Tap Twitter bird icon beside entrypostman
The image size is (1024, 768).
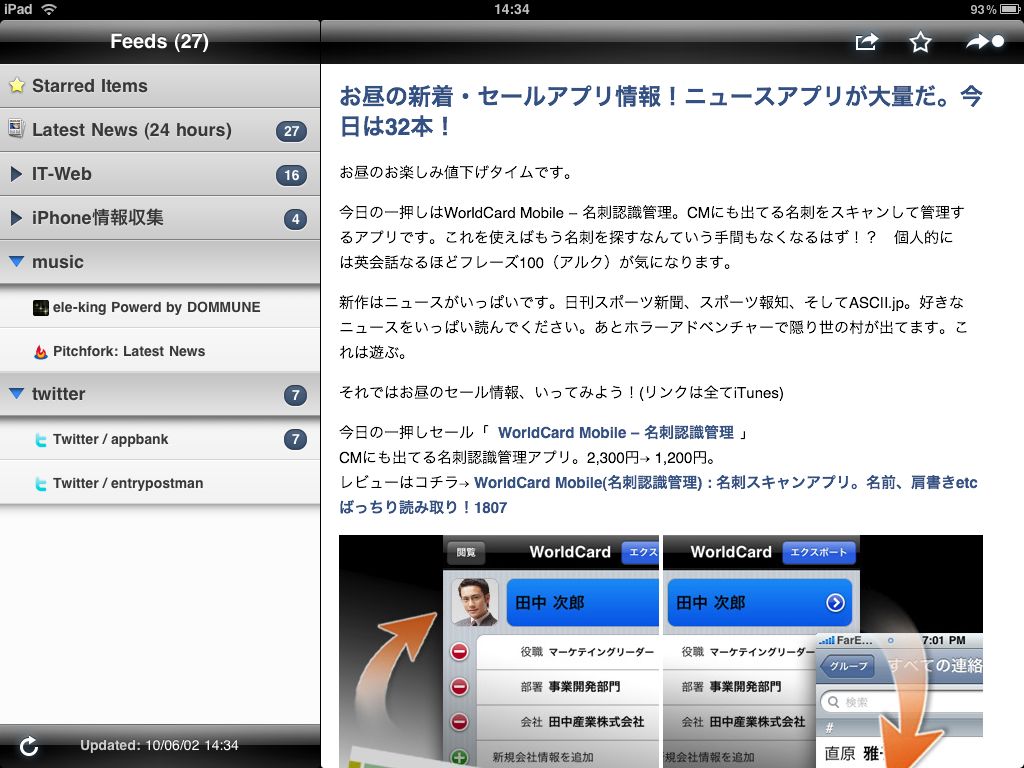click(x=40, y=484)
